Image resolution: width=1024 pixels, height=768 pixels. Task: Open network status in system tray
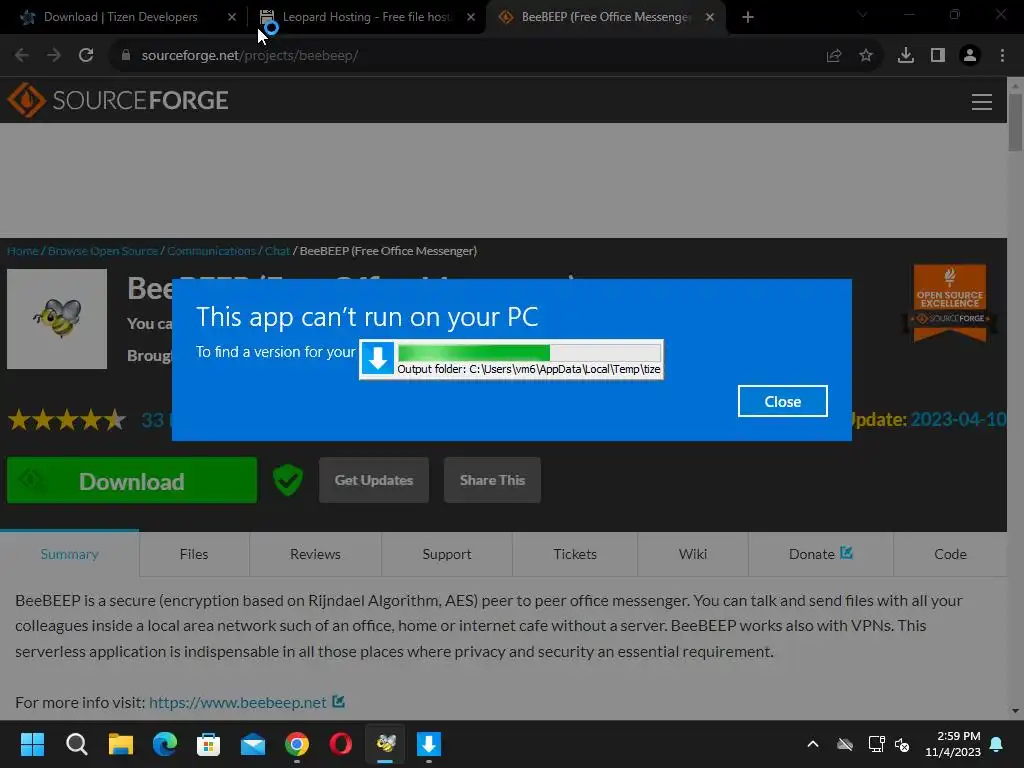click(x=876, y=744)
